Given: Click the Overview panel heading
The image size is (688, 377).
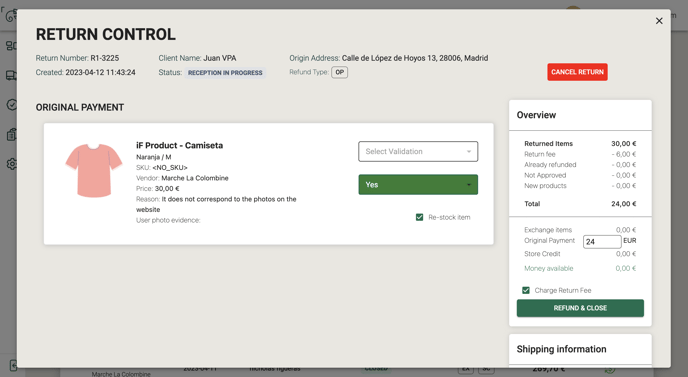Looking at the screenshot, I should 536,115.
